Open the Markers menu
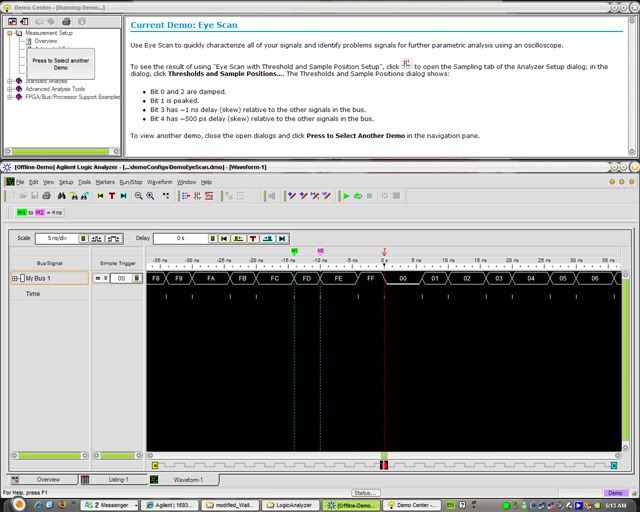The image size is (640, 512). (105, 182)
